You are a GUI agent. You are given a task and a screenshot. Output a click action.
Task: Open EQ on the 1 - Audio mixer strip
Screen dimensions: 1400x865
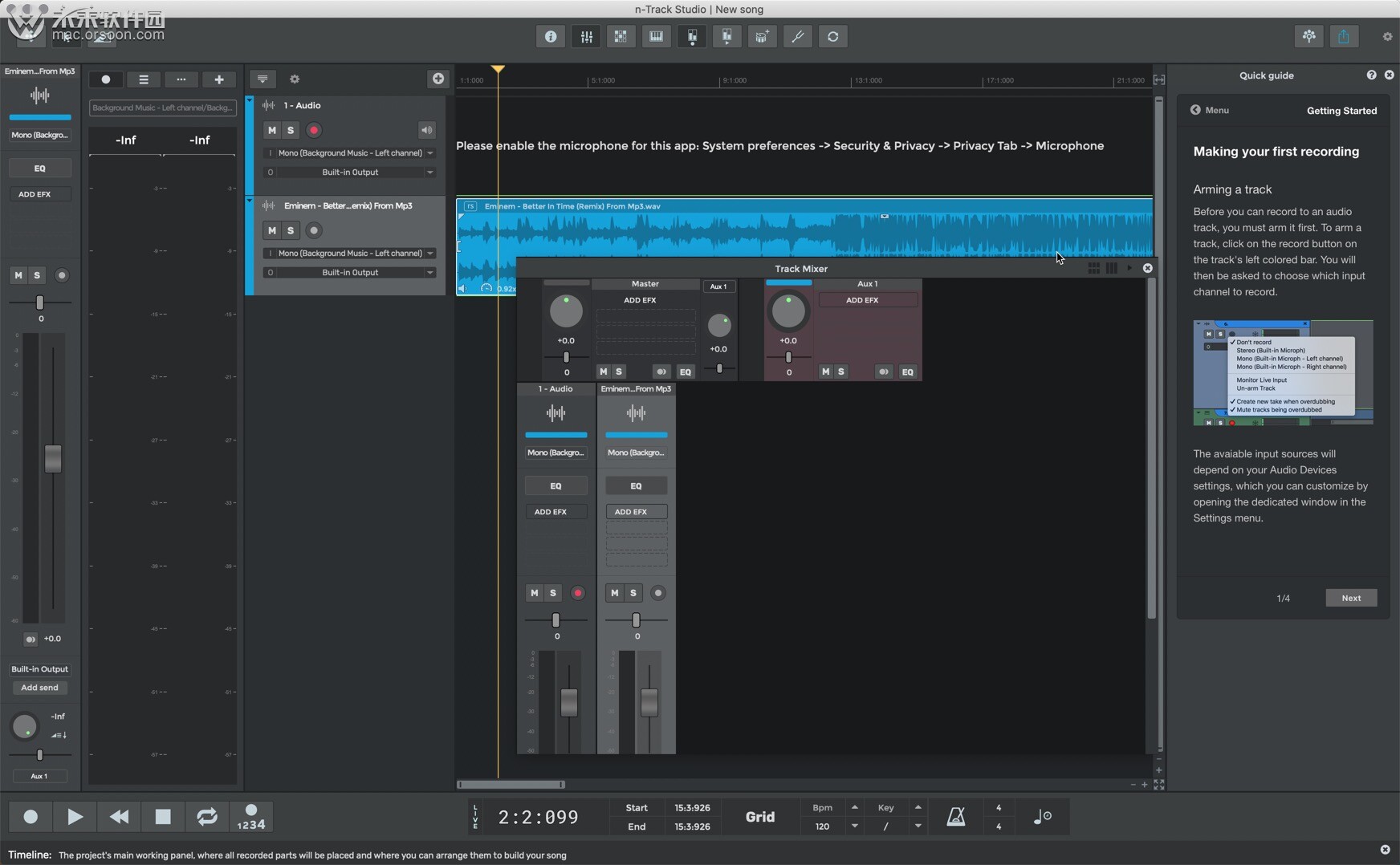click(556, 485)
